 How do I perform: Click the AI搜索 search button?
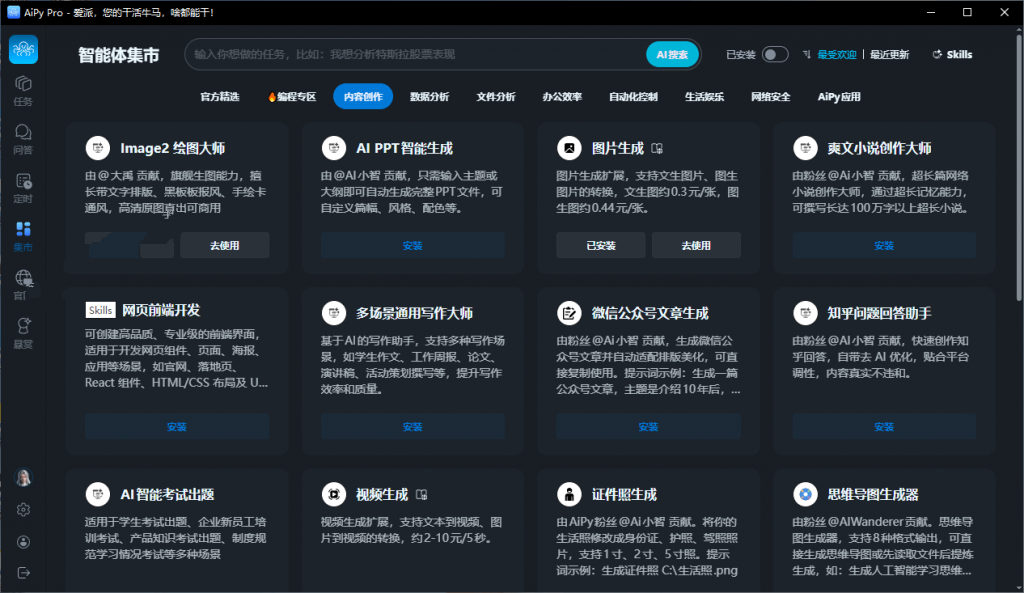pos(672,55)
